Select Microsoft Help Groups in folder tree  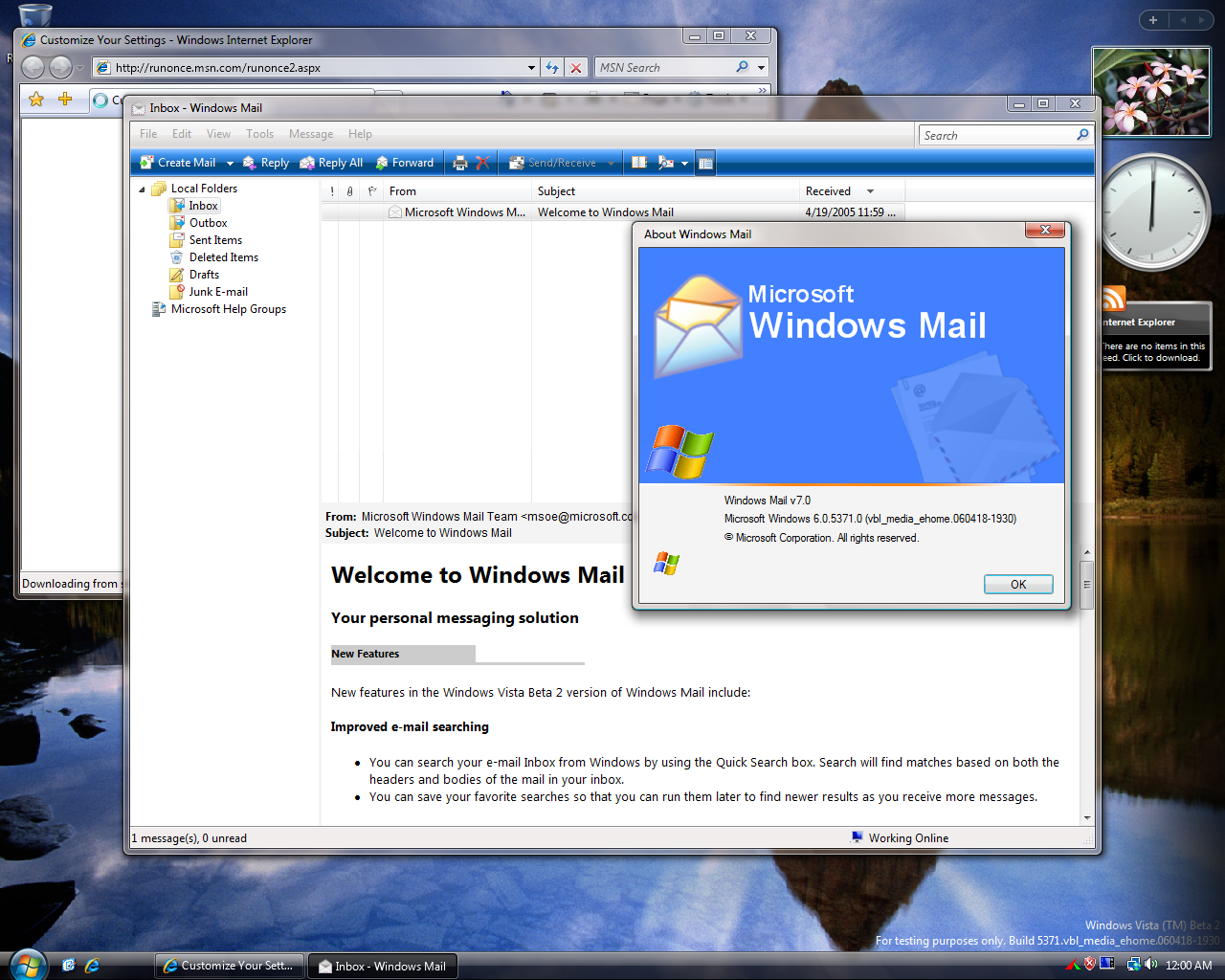pyautogui.click(x=228, y=309)
